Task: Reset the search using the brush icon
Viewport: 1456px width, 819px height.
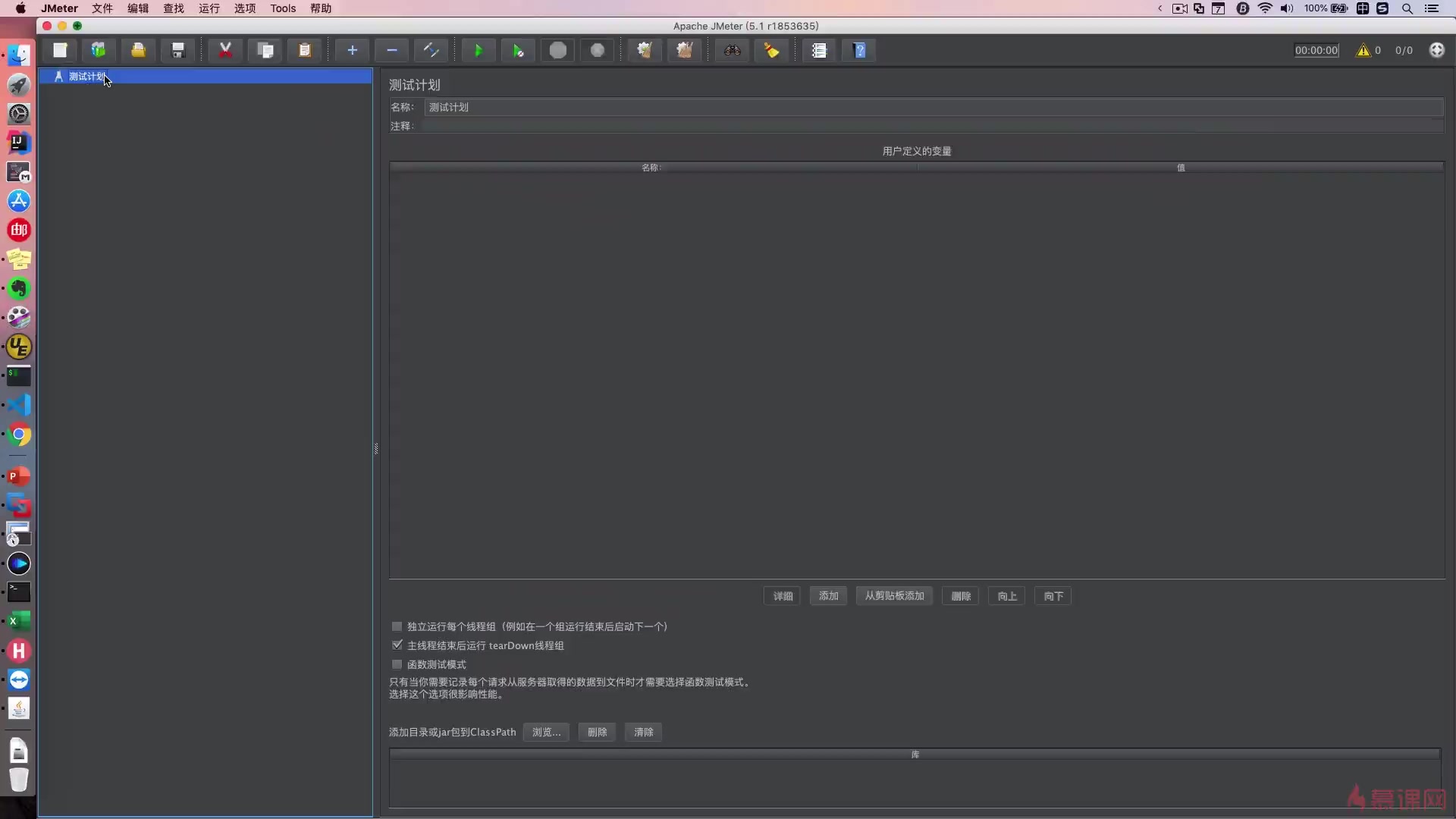Action: point(772,50)
